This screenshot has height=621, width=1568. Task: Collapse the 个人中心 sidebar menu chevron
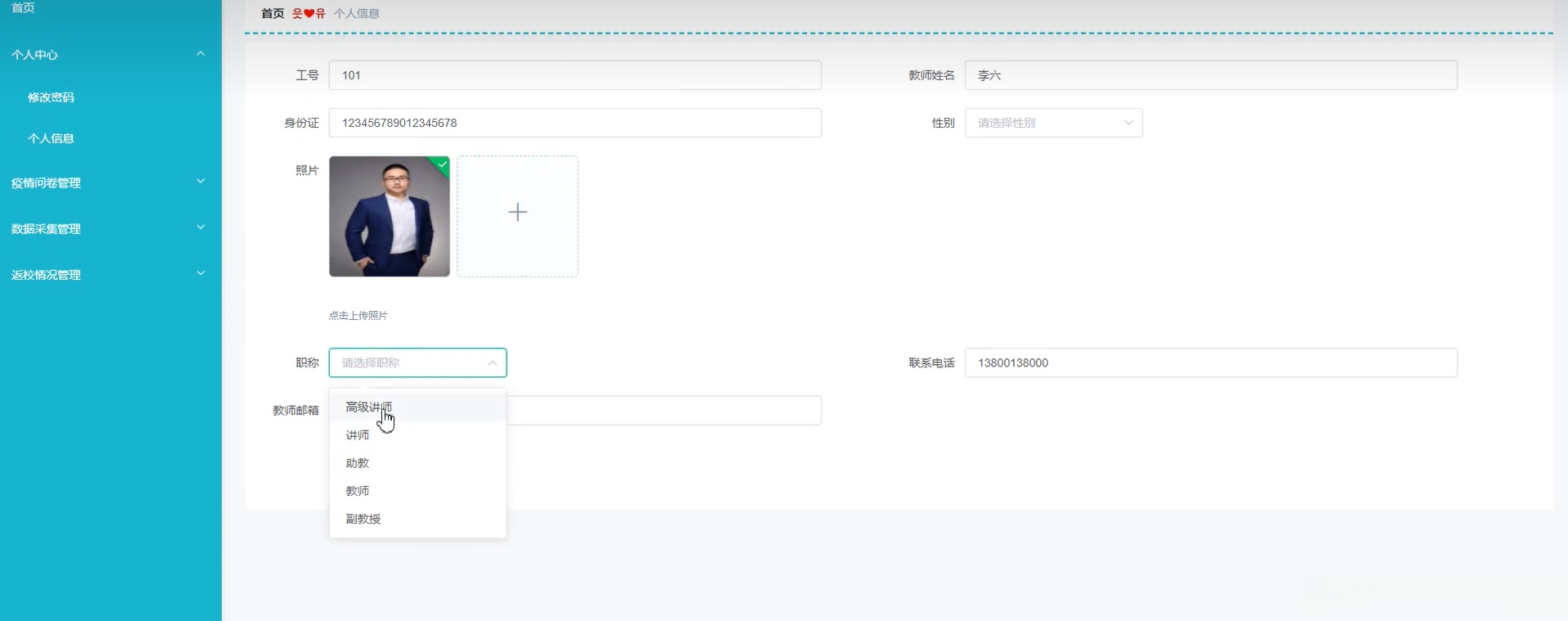[x=201, y=54]
